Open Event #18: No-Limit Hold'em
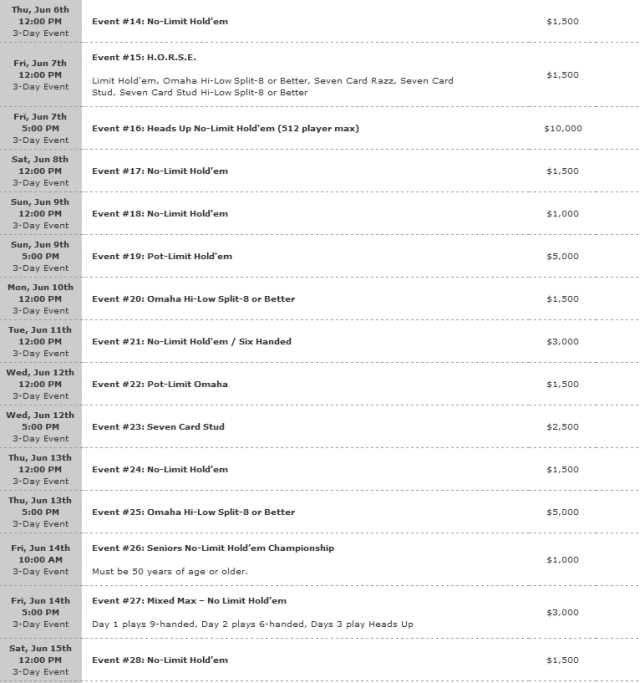Viewport: 640px width, 683px height. (x=160, y=214)
